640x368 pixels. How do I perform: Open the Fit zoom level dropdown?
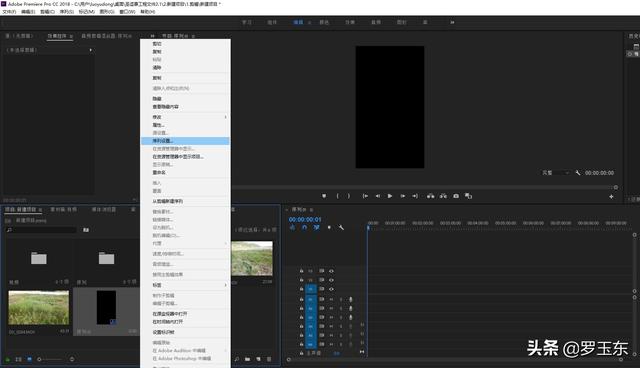[556, 173]
